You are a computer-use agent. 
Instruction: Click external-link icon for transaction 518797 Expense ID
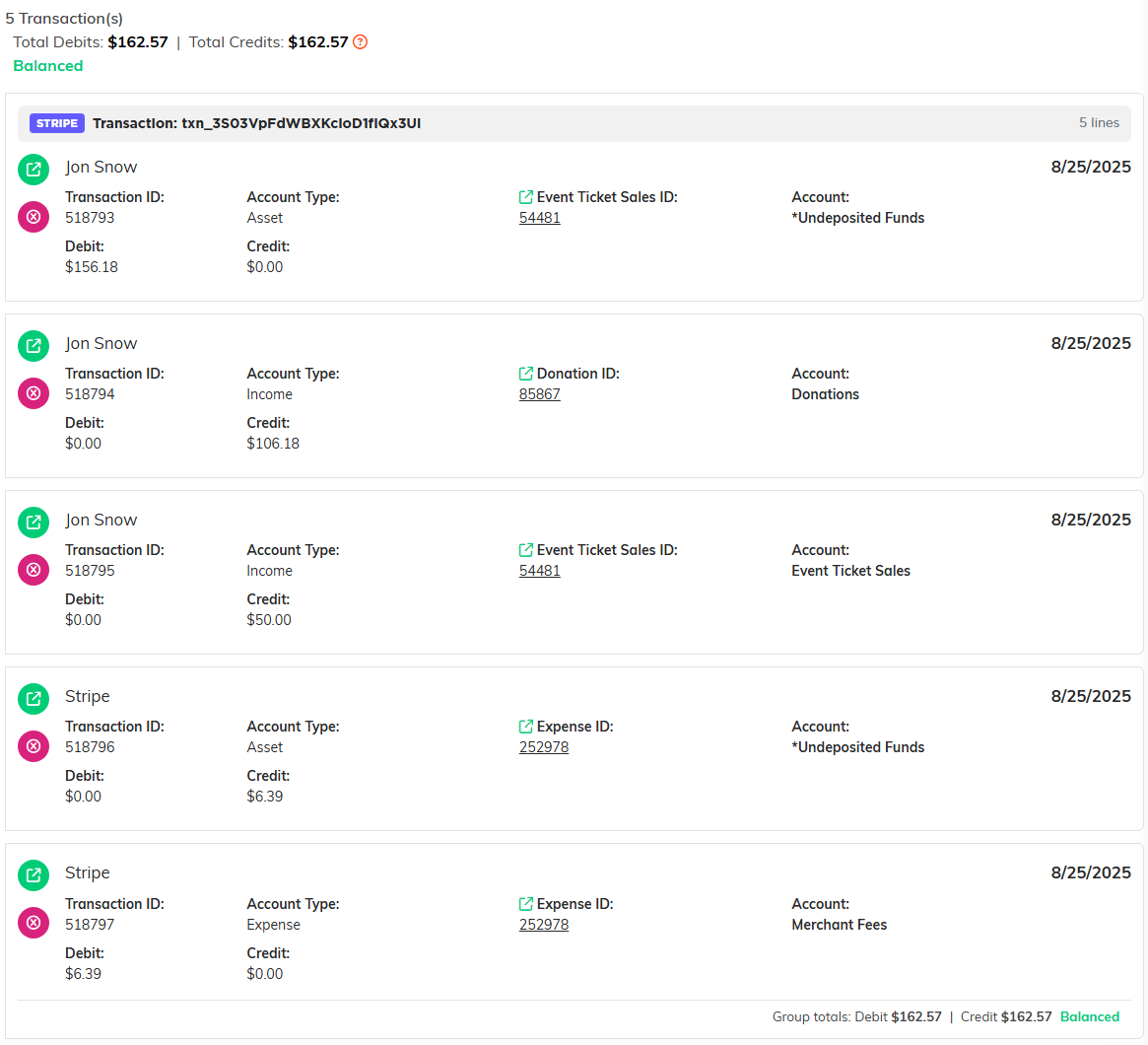[525, 904]
